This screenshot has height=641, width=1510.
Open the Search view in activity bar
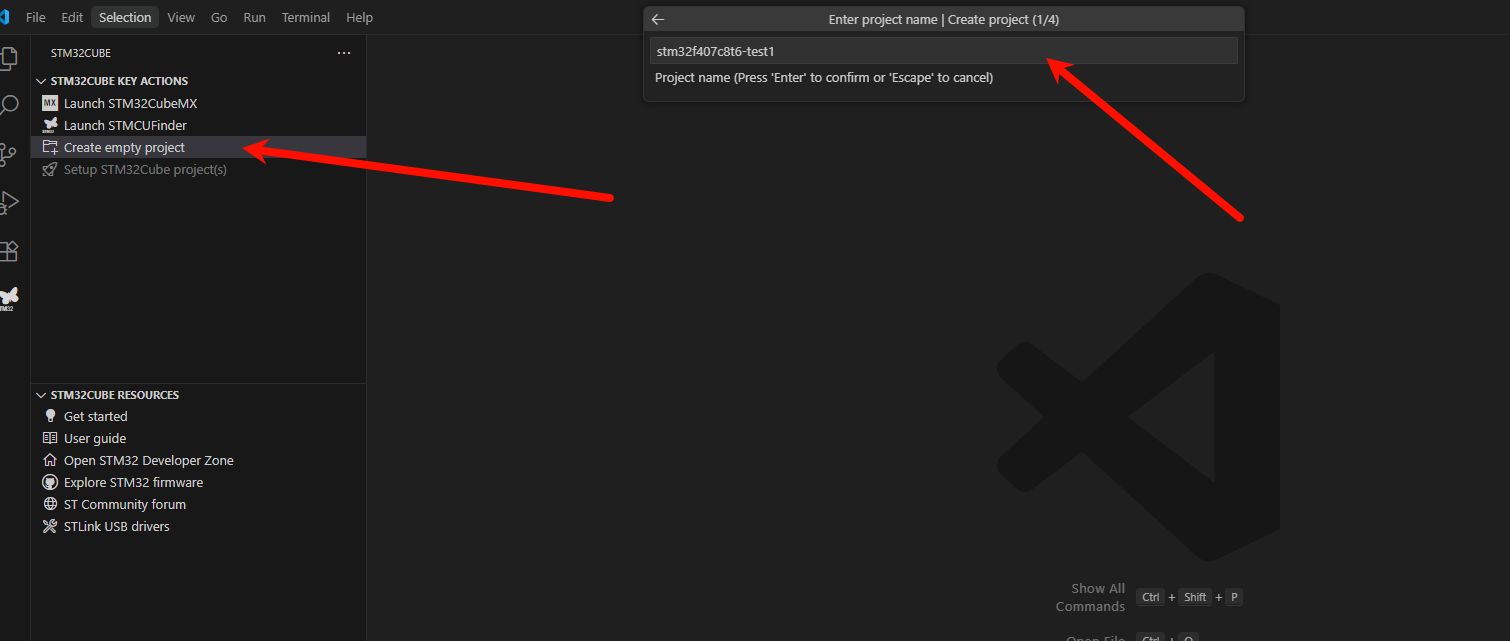tap(8, 106)
